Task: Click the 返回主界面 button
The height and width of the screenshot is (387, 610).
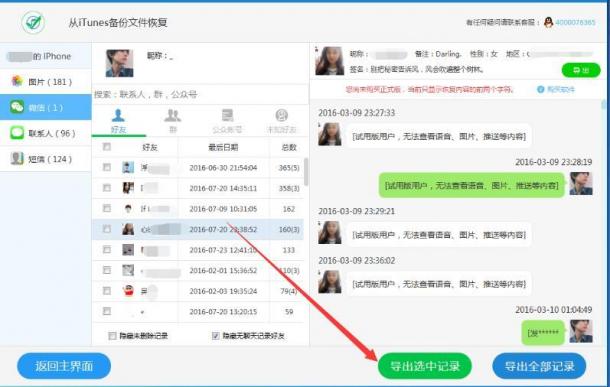Action: tap(64, 366)
